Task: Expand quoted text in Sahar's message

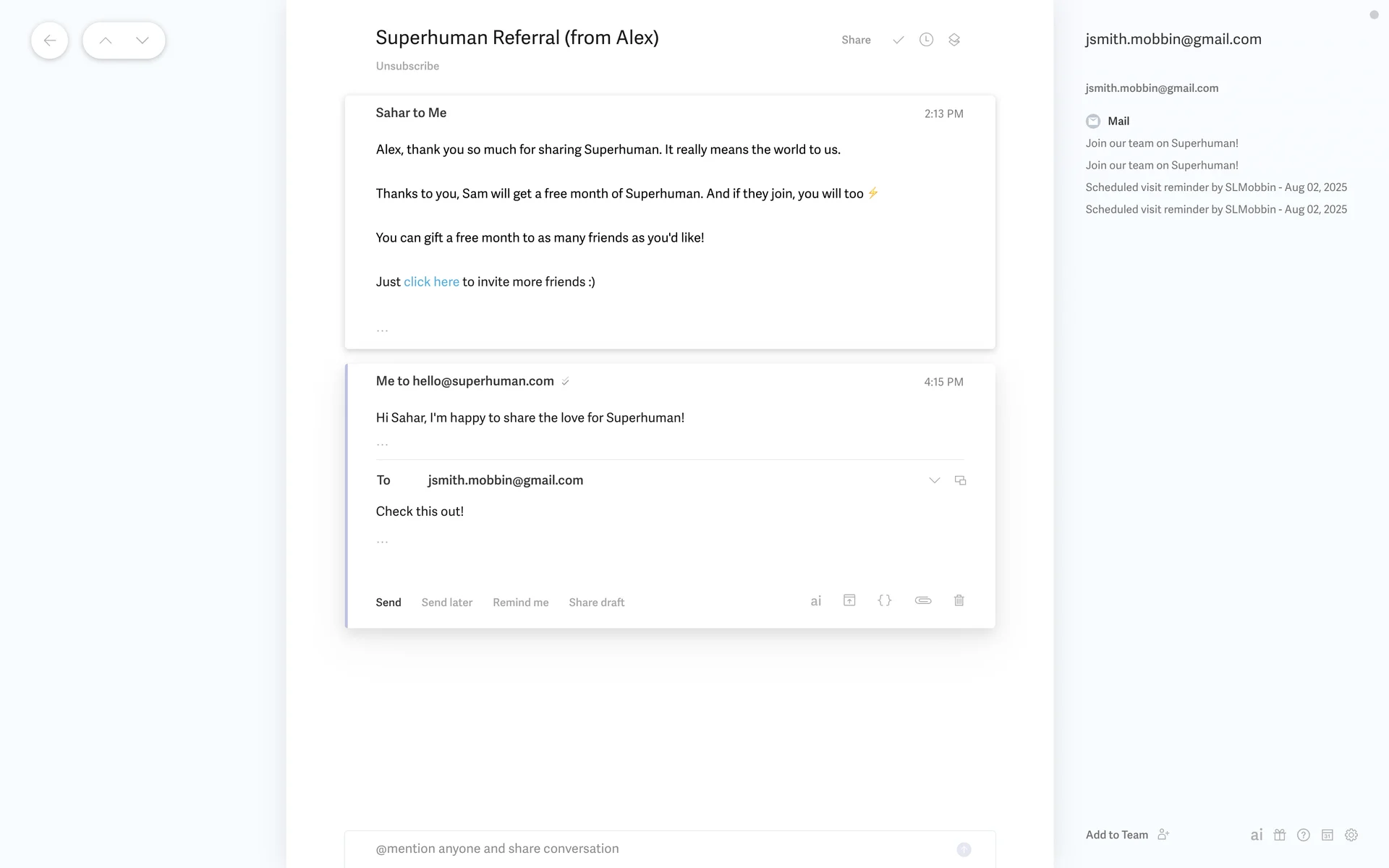Action: [x=382, y=330]
